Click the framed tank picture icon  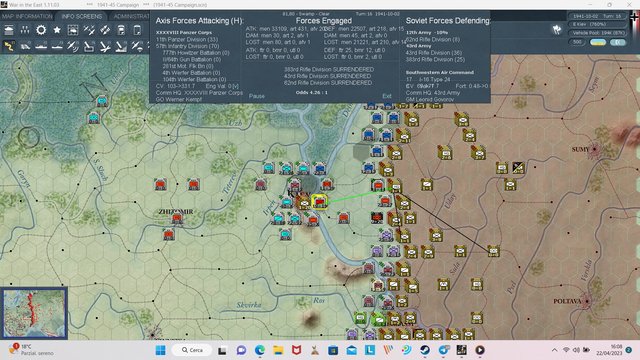pos(73,30)
